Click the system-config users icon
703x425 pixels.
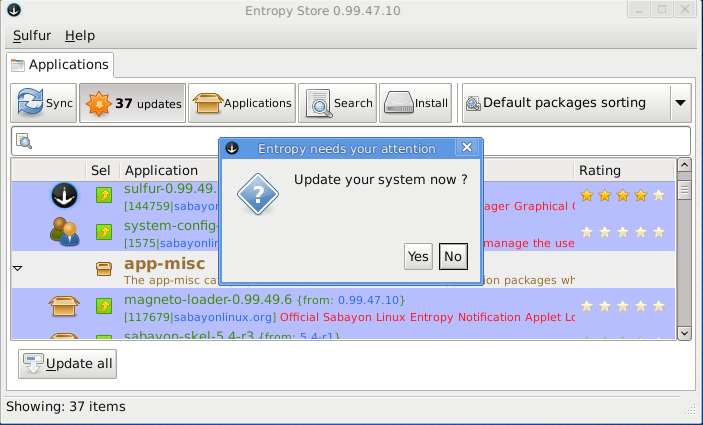[x=65, y=232]
